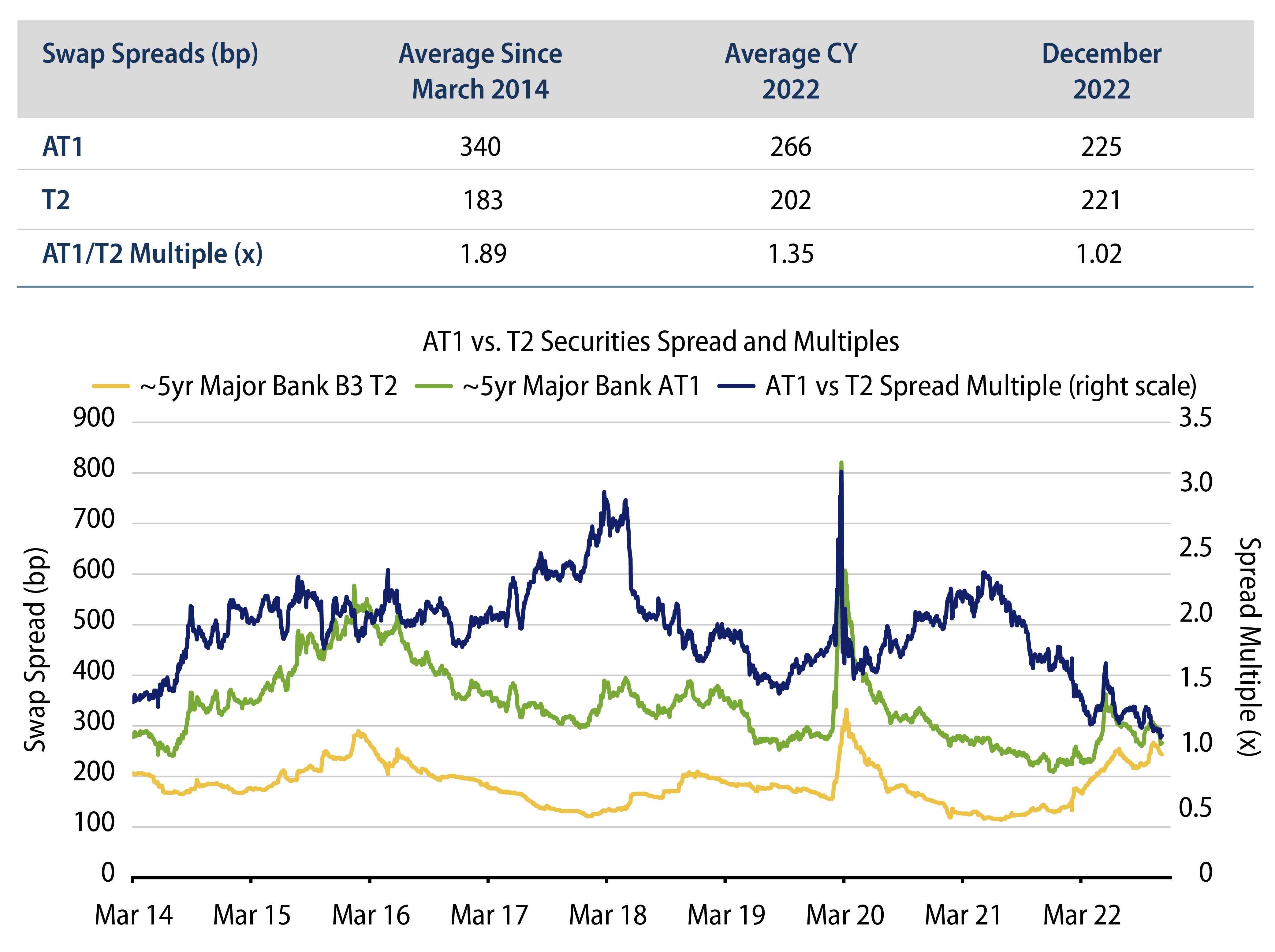The image size is (1275, 952).
Task: Click the 'Average CY 2022' column header
Action: click(x=791, y=72)
